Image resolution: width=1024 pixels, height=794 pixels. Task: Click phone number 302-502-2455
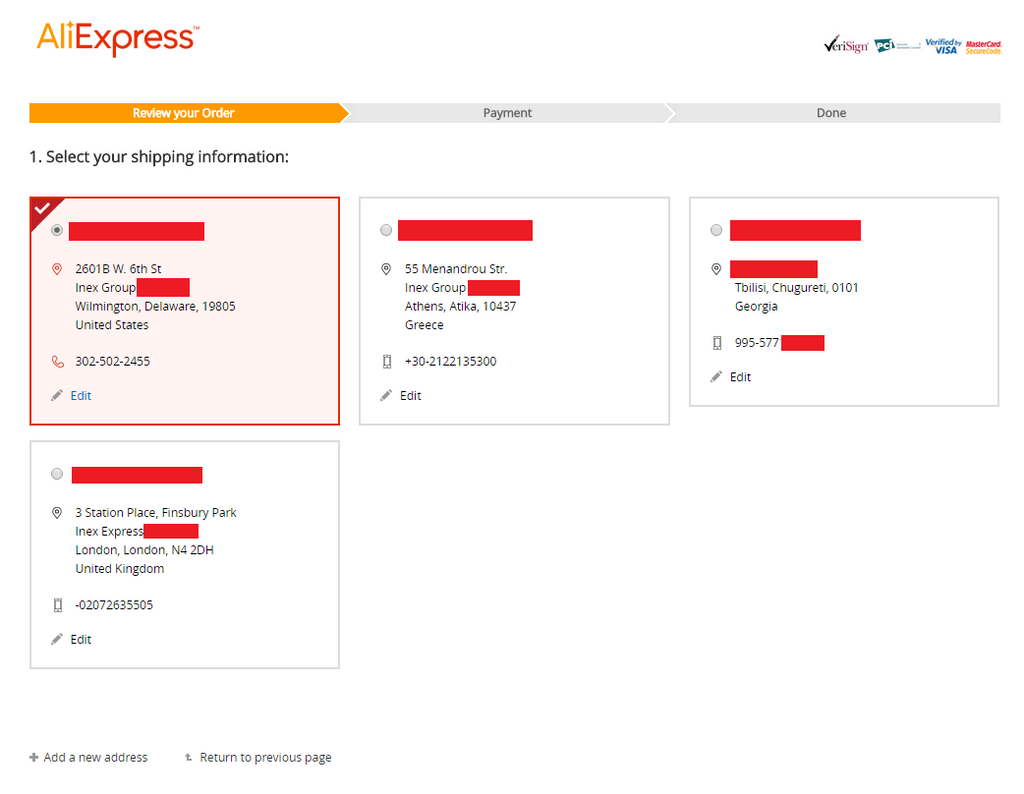[x=112, y=362]
